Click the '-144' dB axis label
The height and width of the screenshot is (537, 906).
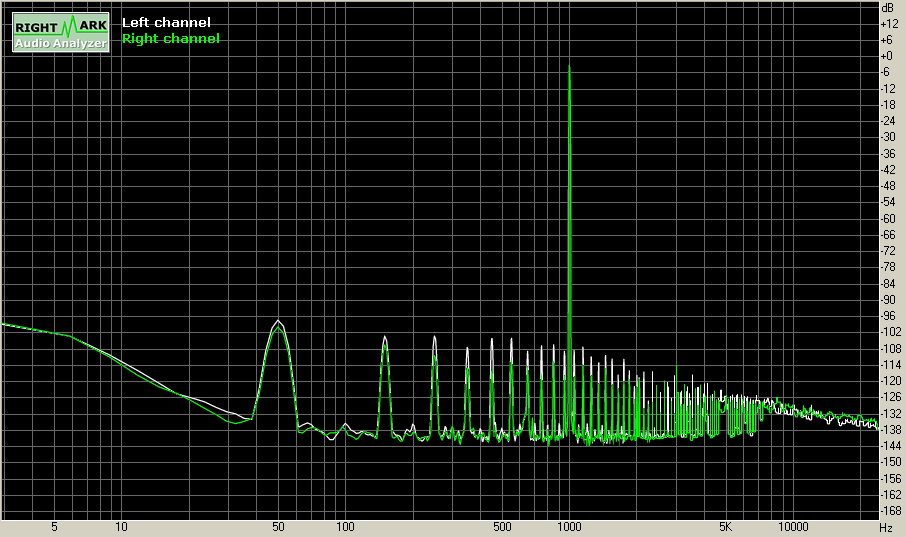click(x=890, y=446)
